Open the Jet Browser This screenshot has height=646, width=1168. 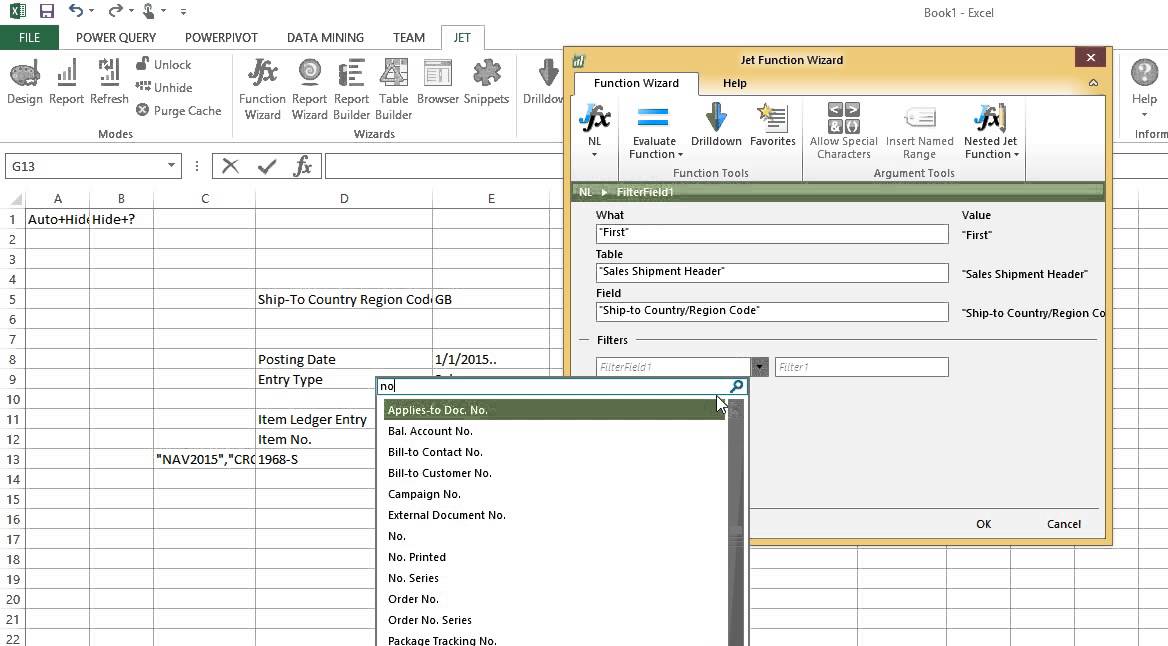click(437, 82)
